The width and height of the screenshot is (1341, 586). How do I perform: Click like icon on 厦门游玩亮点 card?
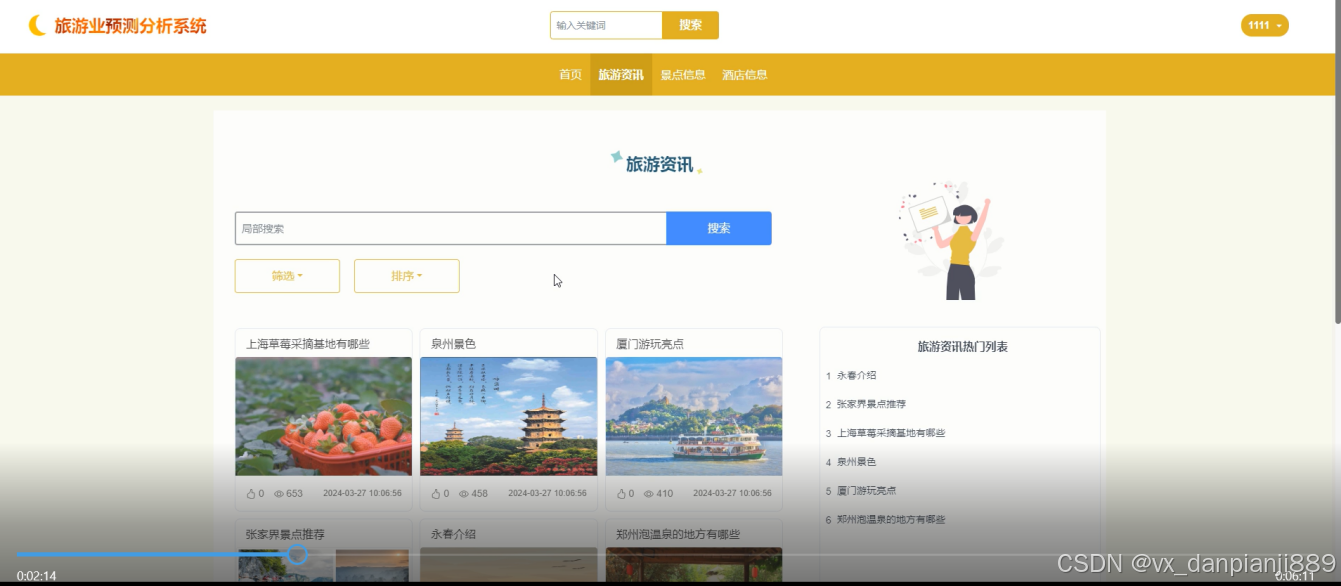coord(622,493)
